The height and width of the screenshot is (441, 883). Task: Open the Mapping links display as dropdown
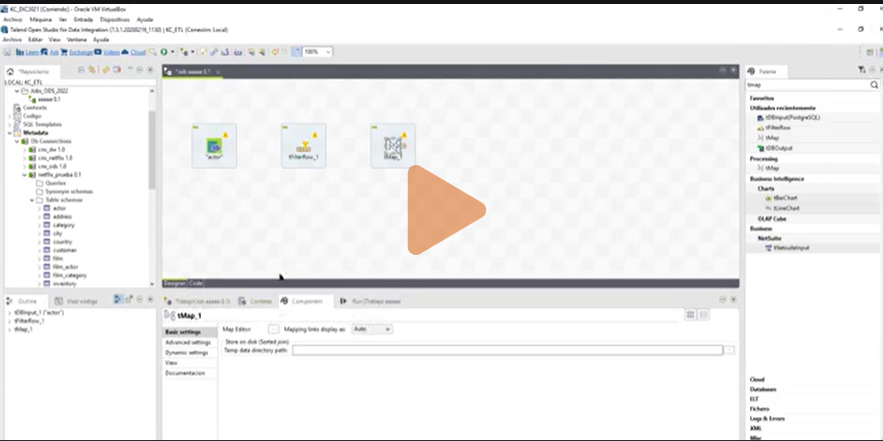[372, 329]
